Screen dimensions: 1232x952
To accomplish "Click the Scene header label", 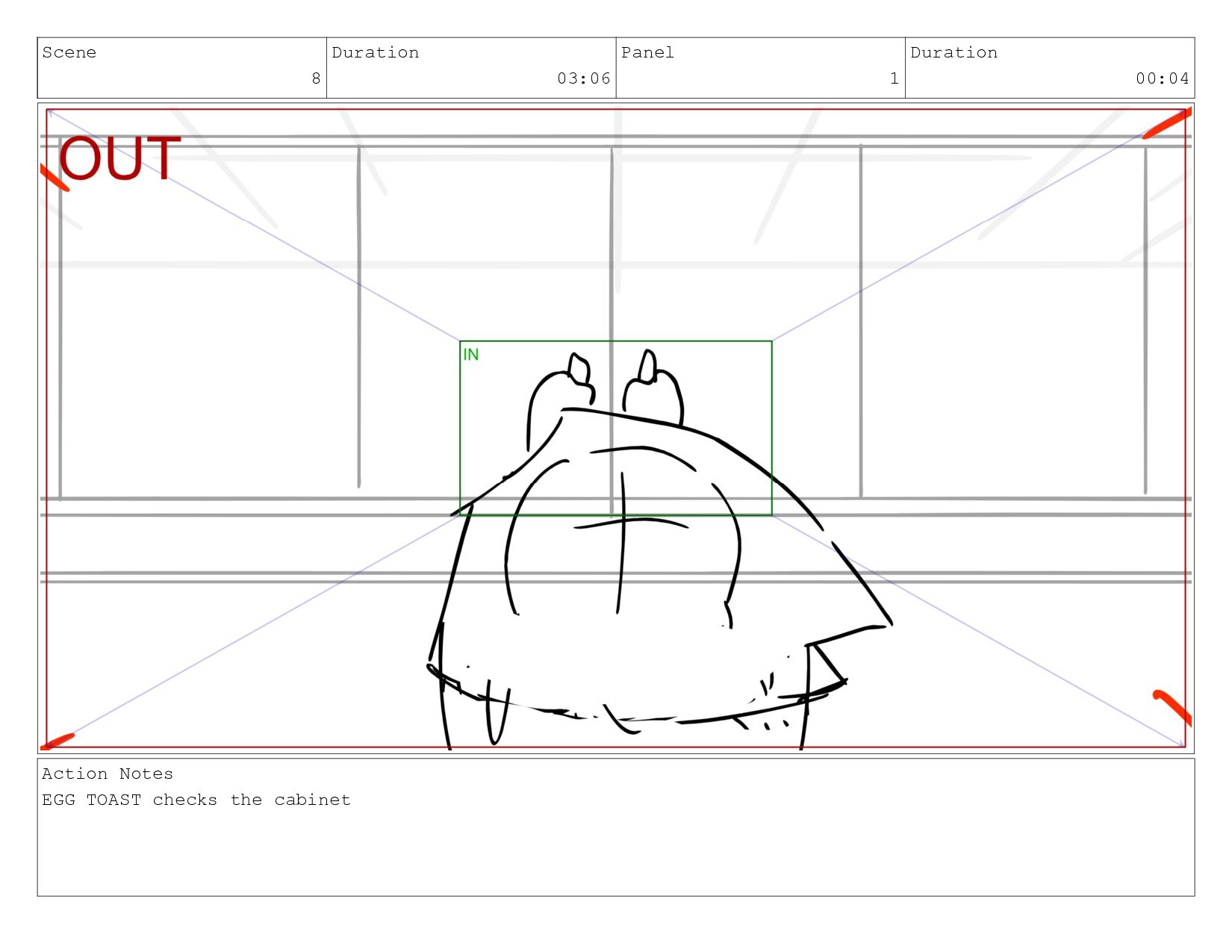I will point(69,52).
